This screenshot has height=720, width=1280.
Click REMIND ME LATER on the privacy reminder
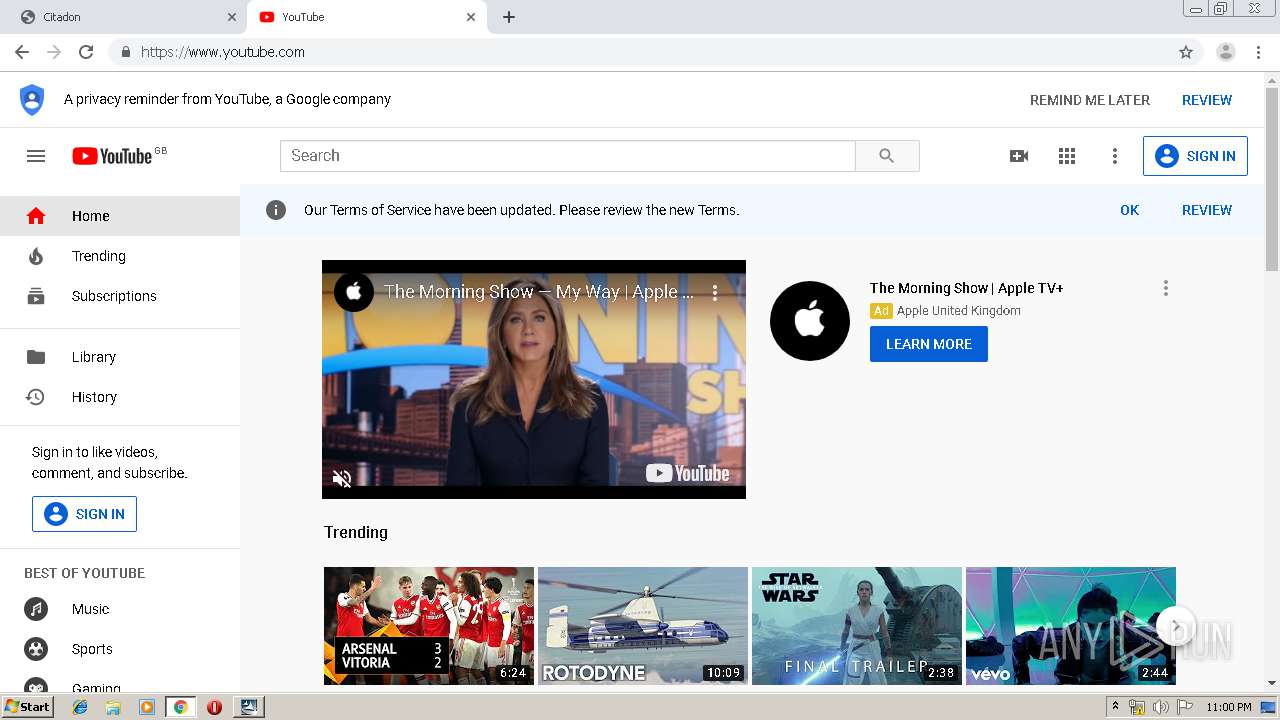click(1090, 100)
